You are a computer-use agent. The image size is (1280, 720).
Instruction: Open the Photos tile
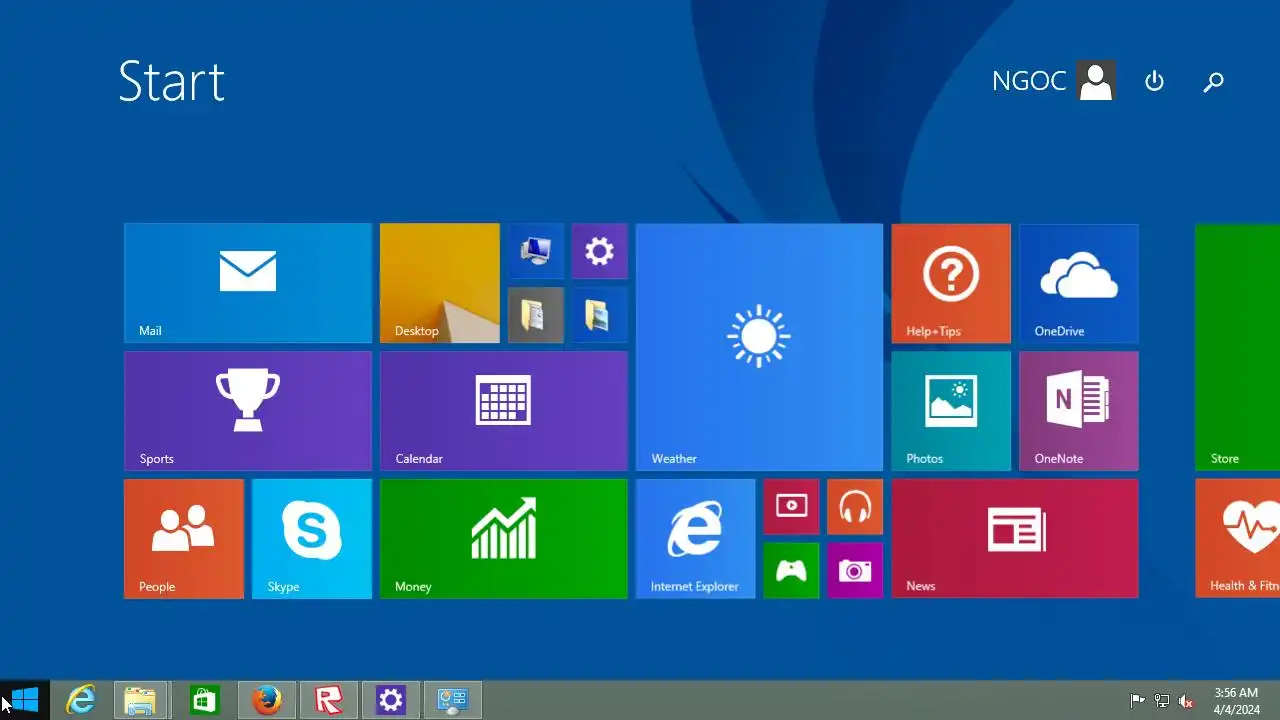[x=951, y=411]
